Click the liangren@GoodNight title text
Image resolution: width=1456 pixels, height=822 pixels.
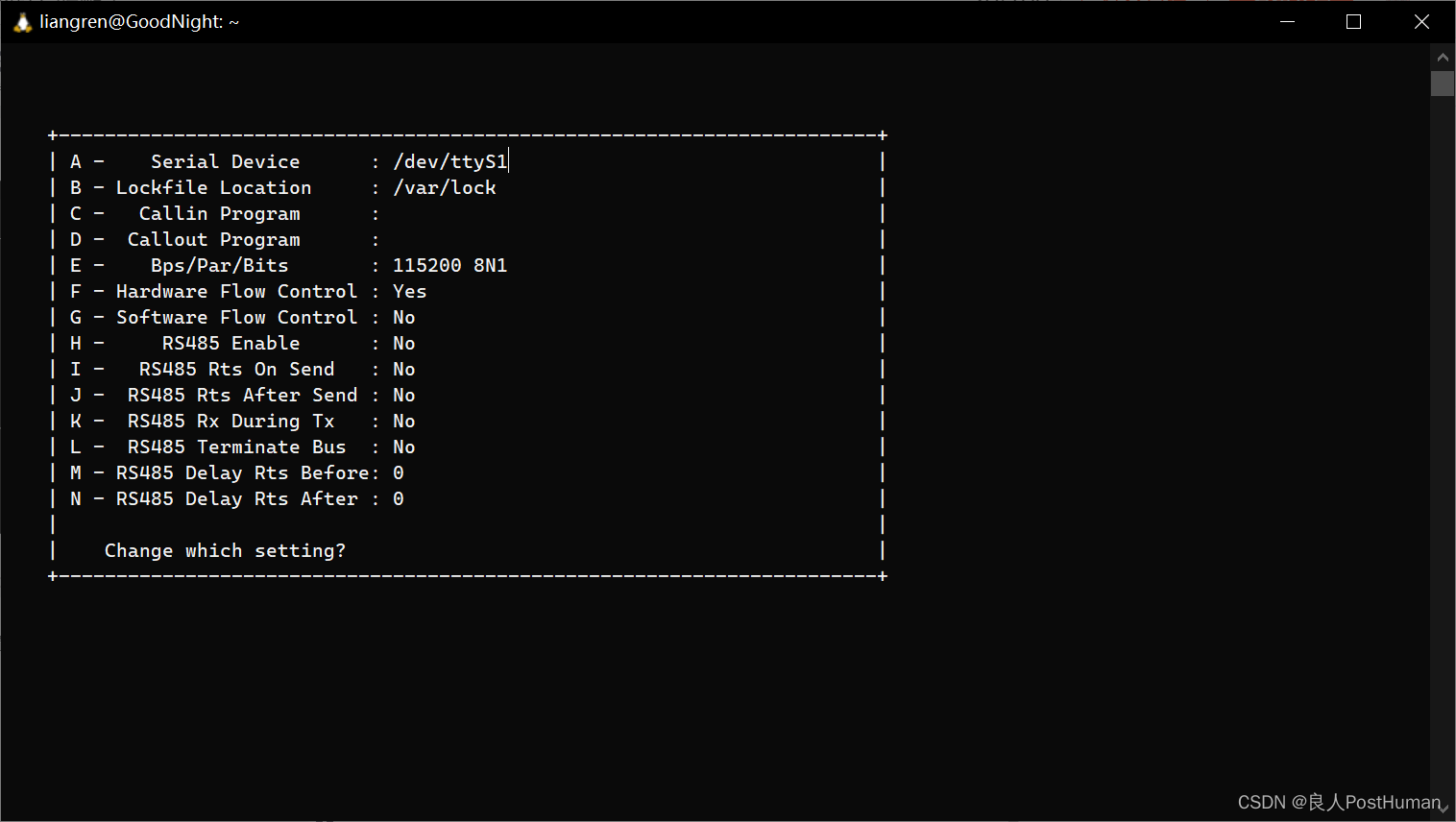[137, 20]
